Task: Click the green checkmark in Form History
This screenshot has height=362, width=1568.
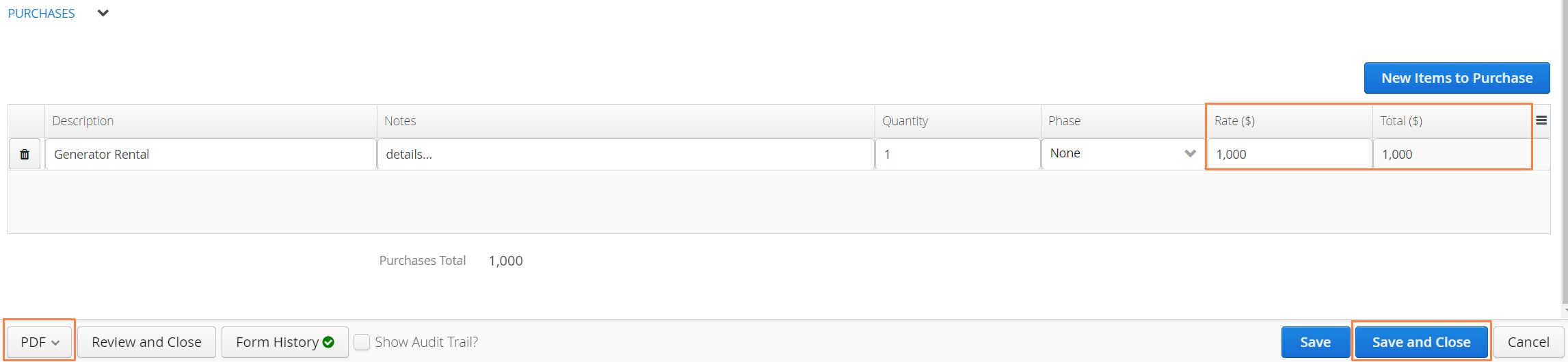Action: [x=328, y=342]
